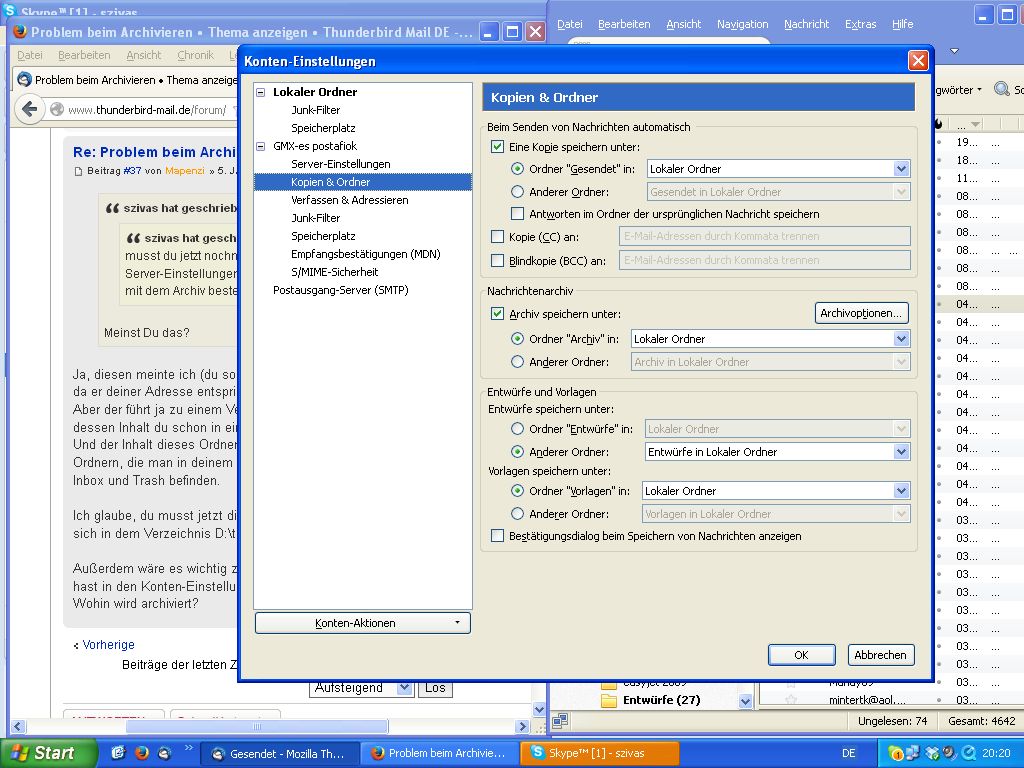This screenshot has height=768, width=1024.
Task: Open the Entwürfe (27) folder dropdown arrow
Action: coord(745,701)
